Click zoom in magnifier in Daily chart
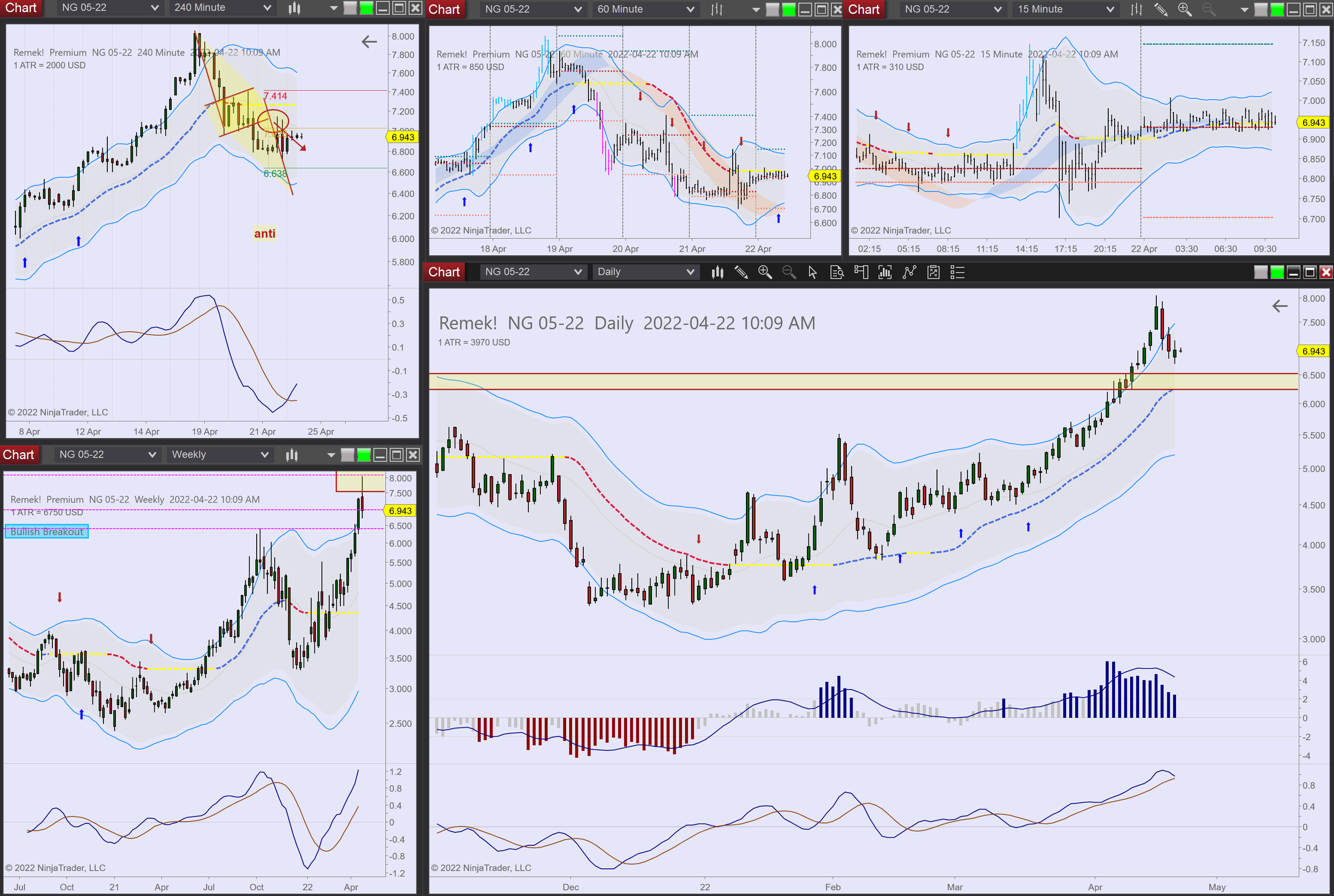Image resolution: width=1334 pixels, height=896 pixels. tap(765, 272)
